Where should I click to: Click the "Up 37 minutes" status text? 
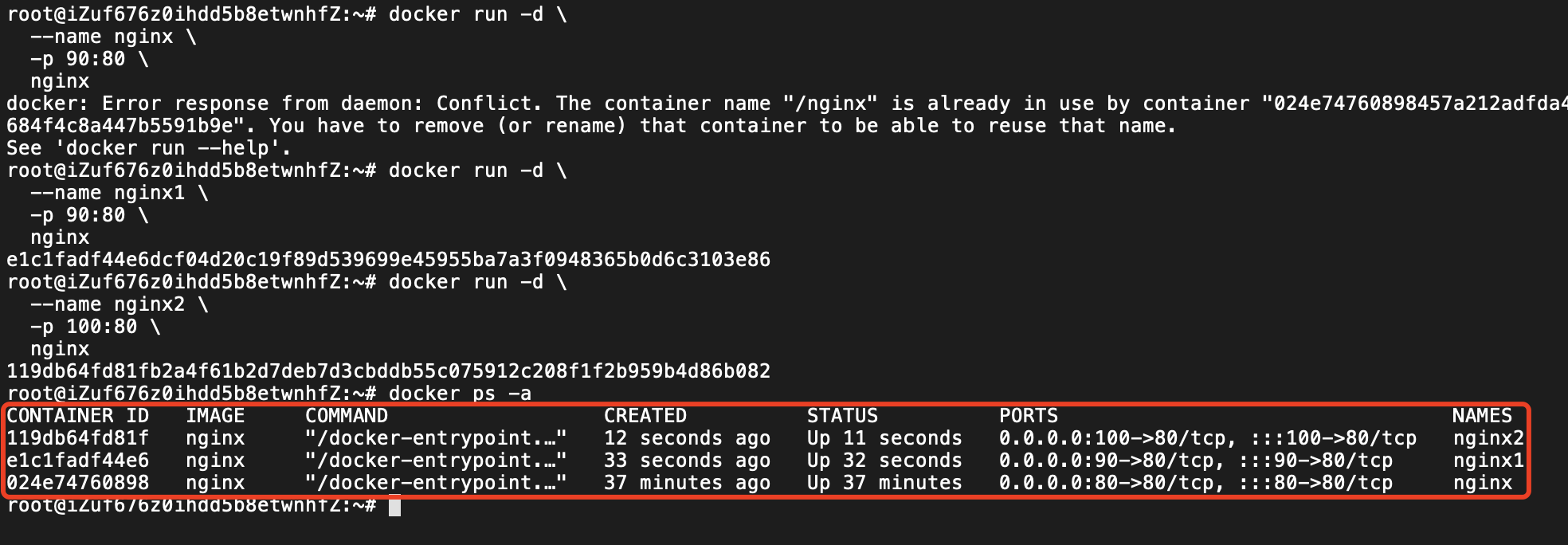[x=884, y=483]
